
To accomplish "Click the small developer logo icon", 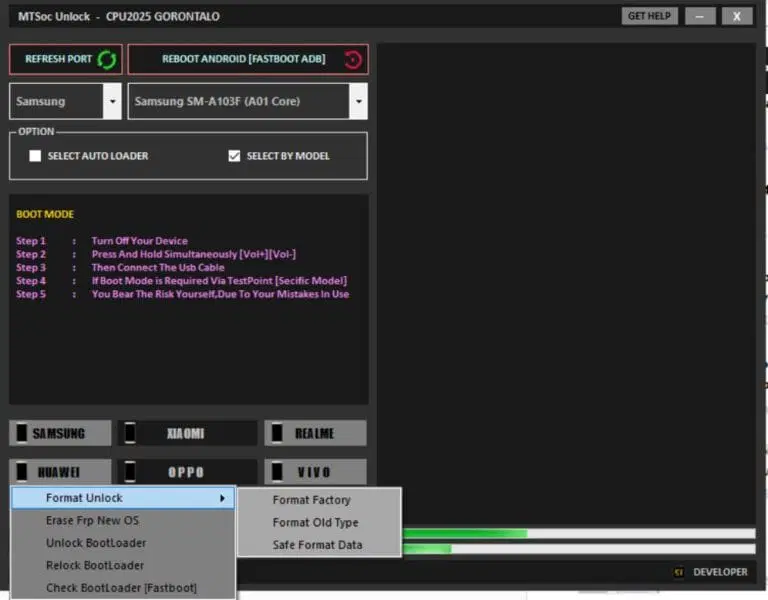I will 679,572.
